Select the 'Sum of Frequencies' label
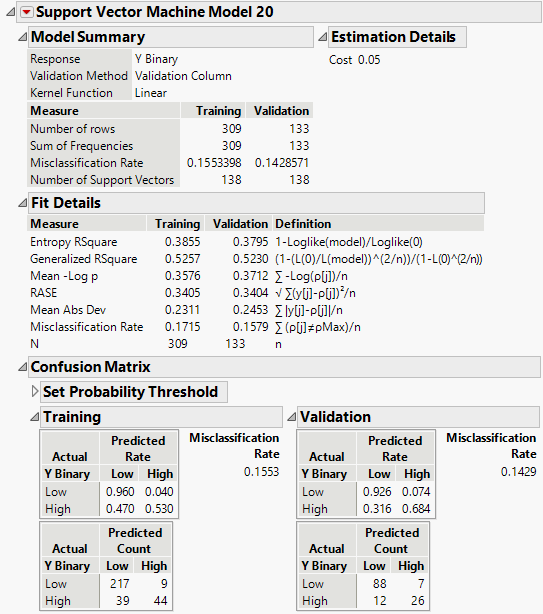Image resolution: width=543 pixels, height=614 pixels. [82, 146]
